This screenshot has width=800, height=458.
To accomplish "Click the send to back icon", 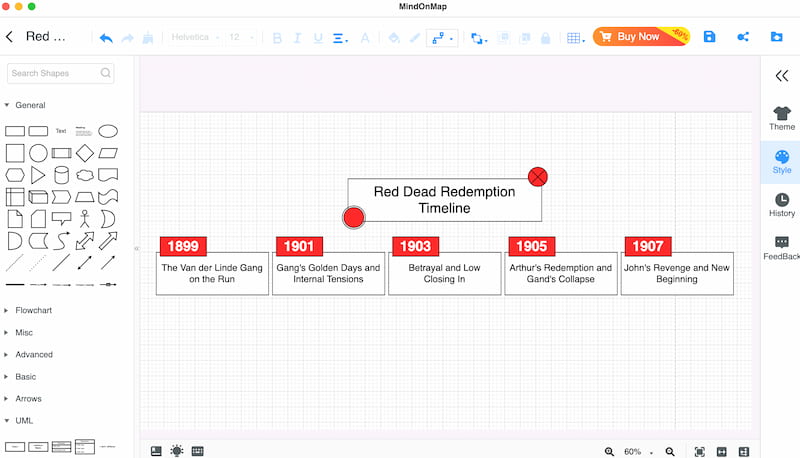I will [x=524, y=38].
